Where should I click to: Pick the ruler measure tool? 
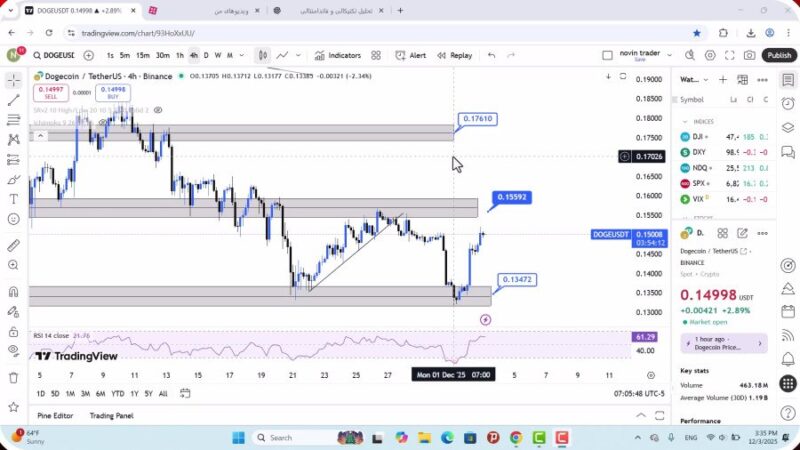[x=13, y=245]
